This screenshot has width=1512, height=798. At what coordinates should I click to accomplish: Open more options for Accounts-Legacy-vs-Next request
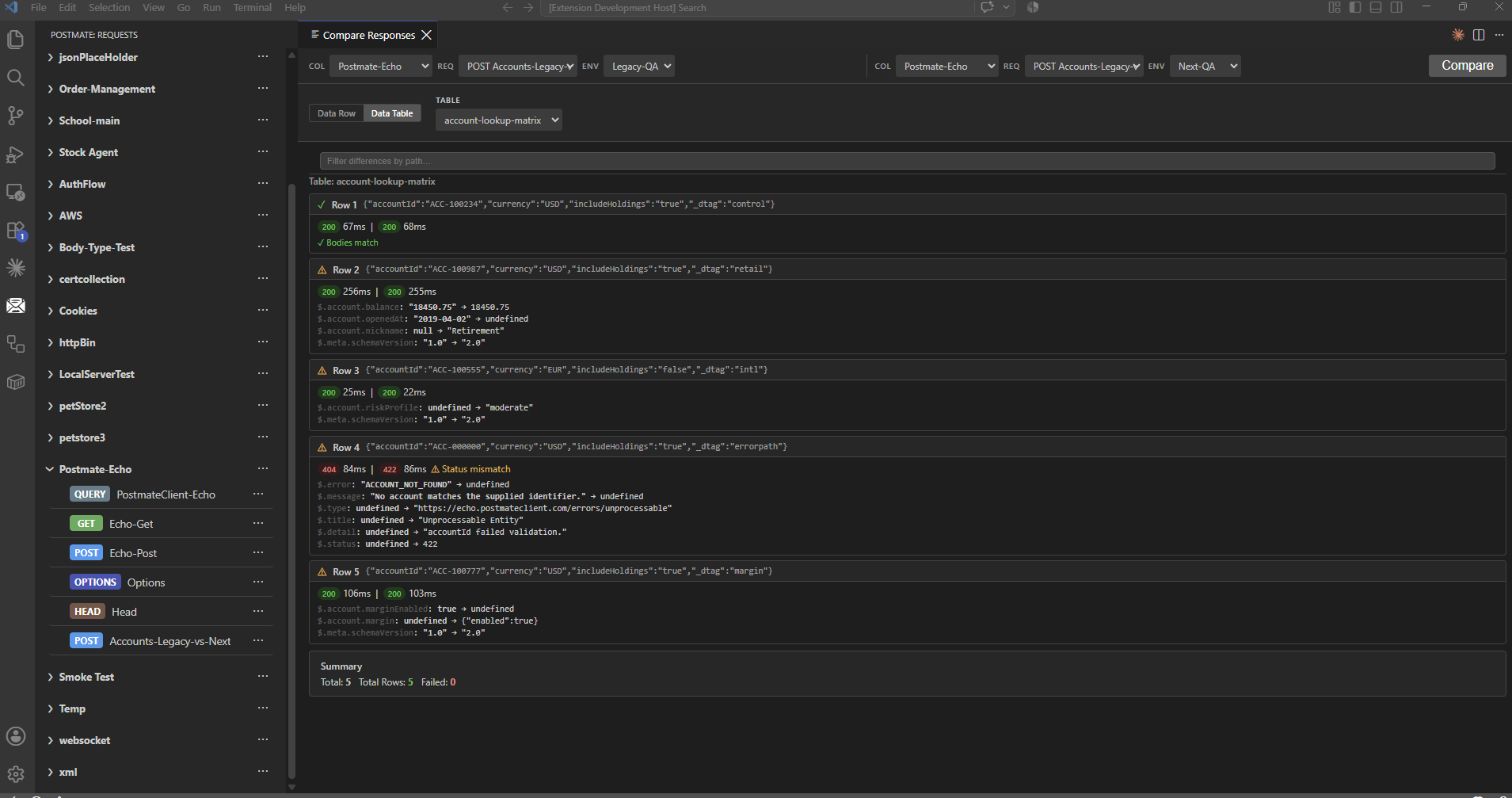click(258, 641)
